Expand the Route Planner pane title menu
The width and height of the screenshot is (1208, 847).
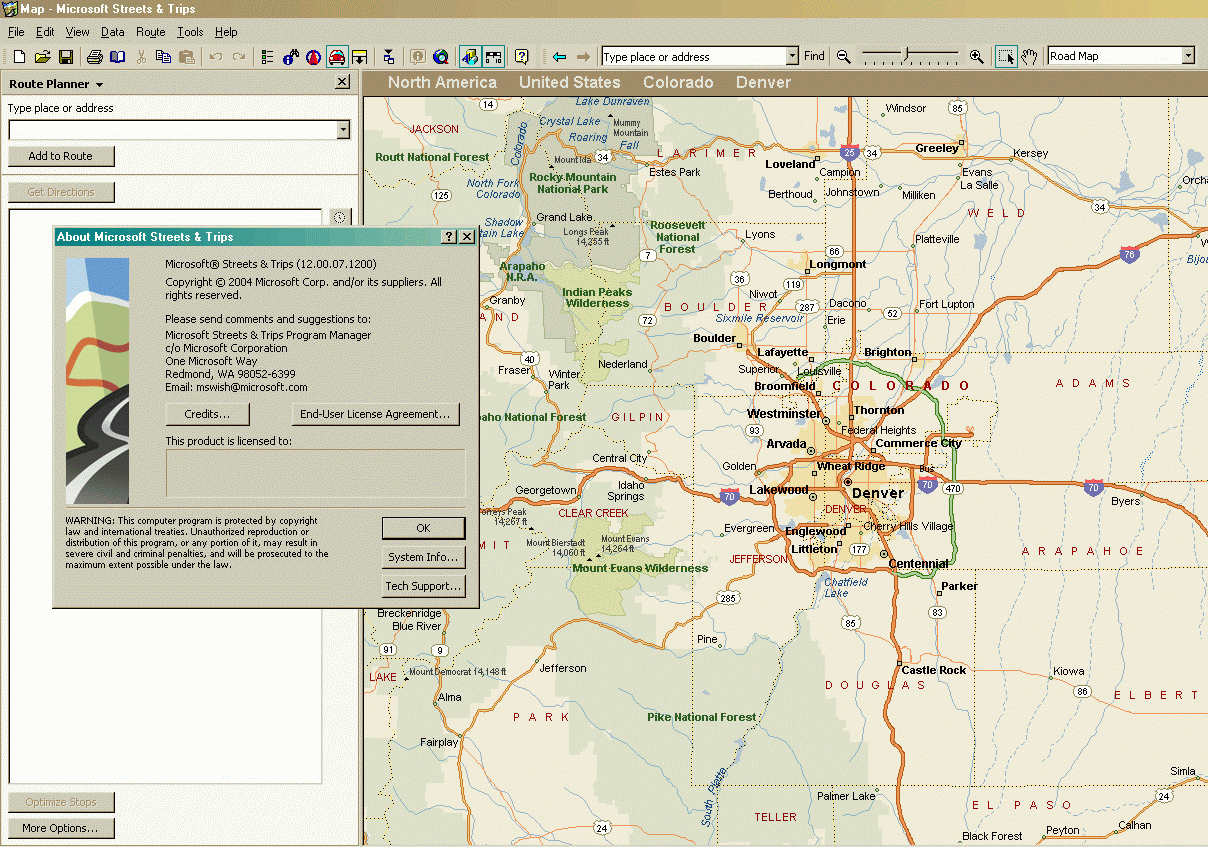point(99,85)
